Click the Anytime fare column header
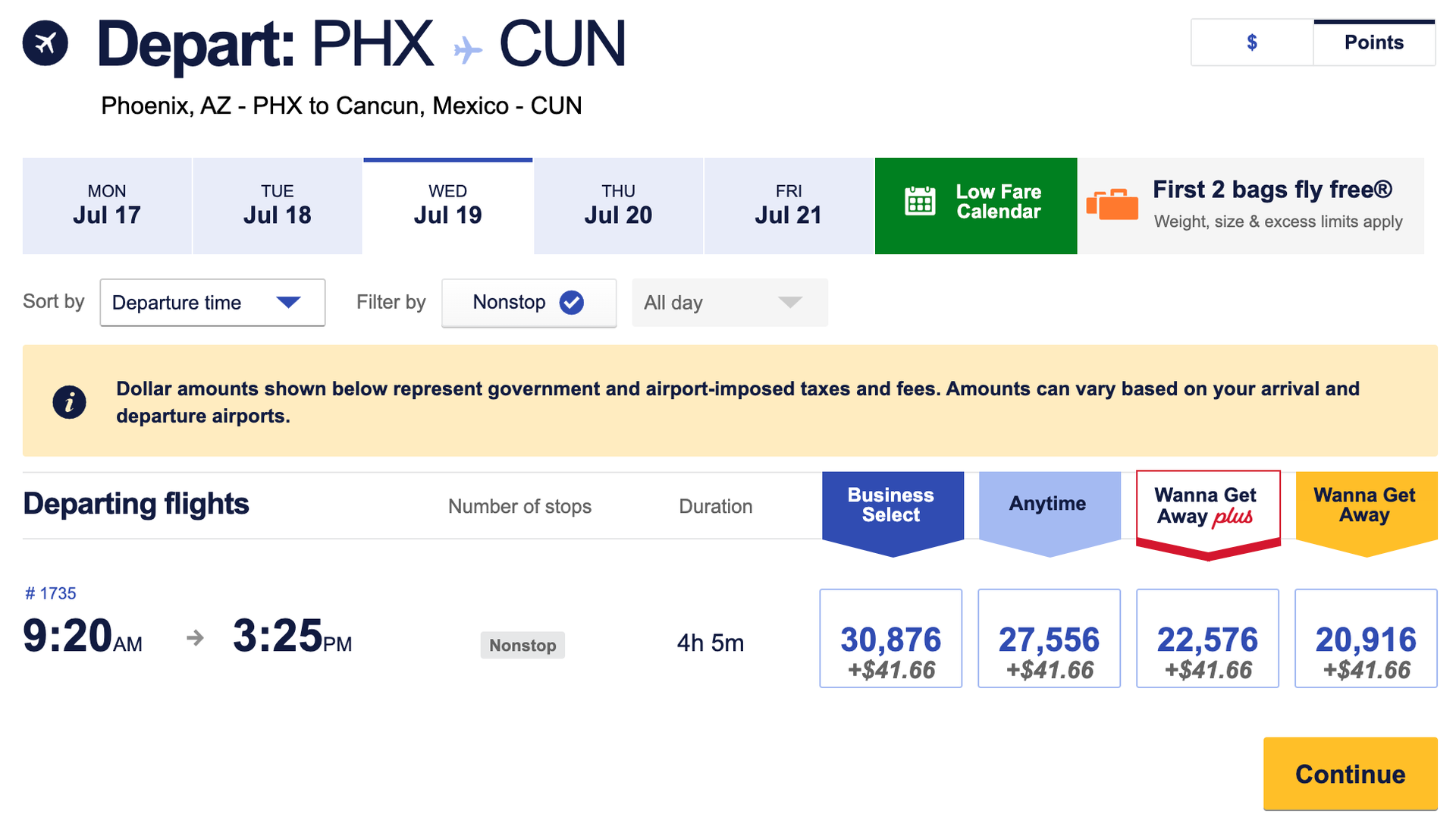The height and width of the screenshot is (830, 1456). pos(1048,505)
